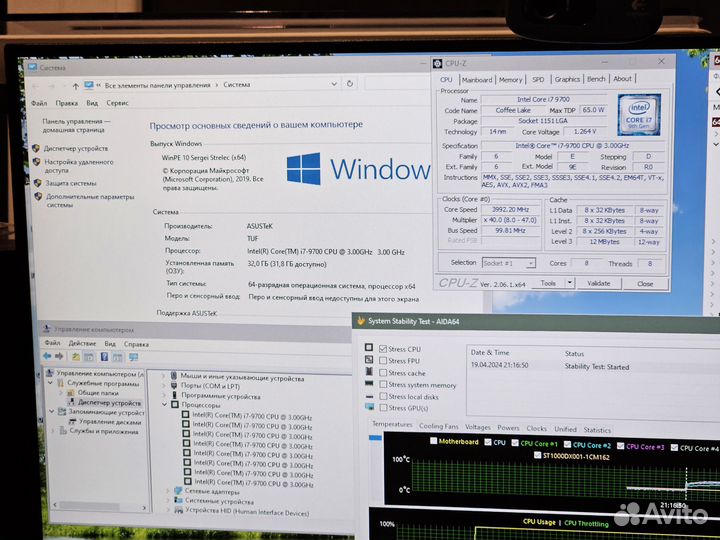Click the Intel Core i7 logo in CPU-Z
720x540 pixels.
(x=639, y=115)
